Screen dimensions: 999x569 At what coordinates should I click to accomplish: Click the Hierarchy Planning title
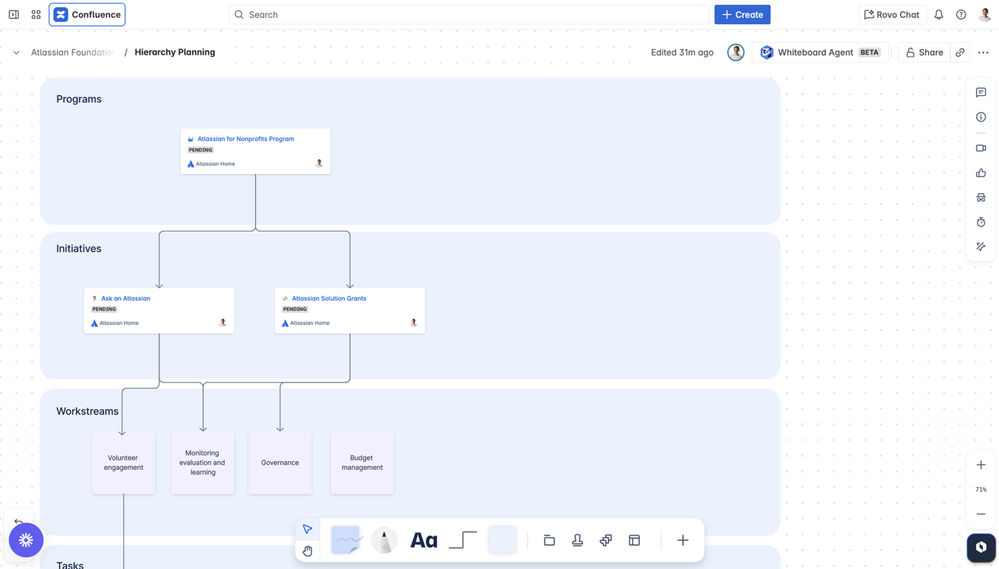click(x=175, y=52)
